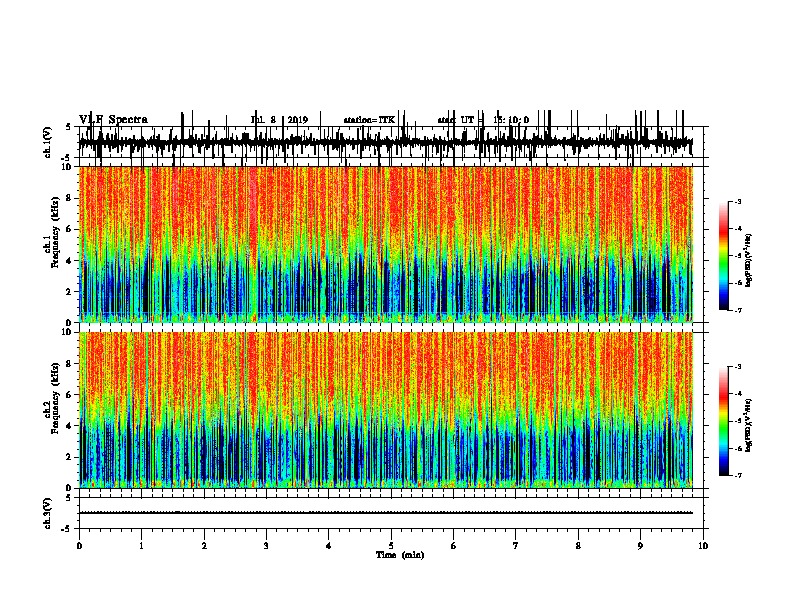Click the ch.1 colorbar "log(PSD)" units label
This screenshot has height=612, width=792.
pyautogui.click(x=748, y=260)
